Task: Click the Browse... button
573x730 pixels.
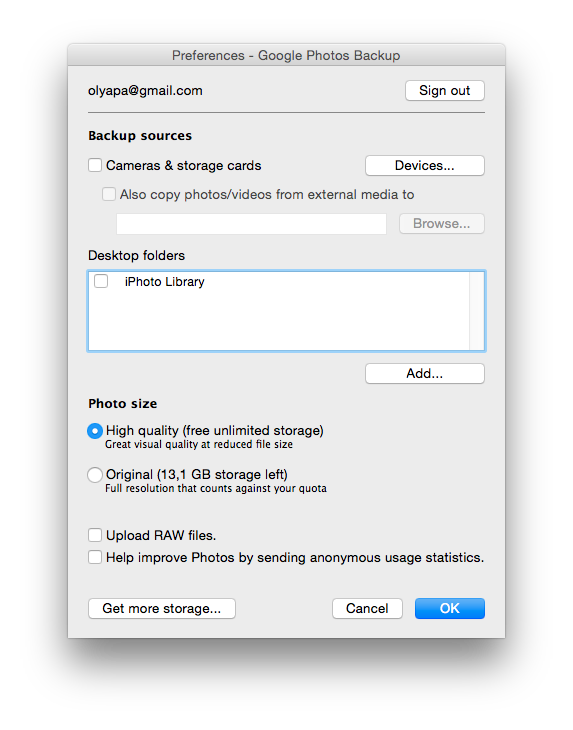Action: click(442, 224)
